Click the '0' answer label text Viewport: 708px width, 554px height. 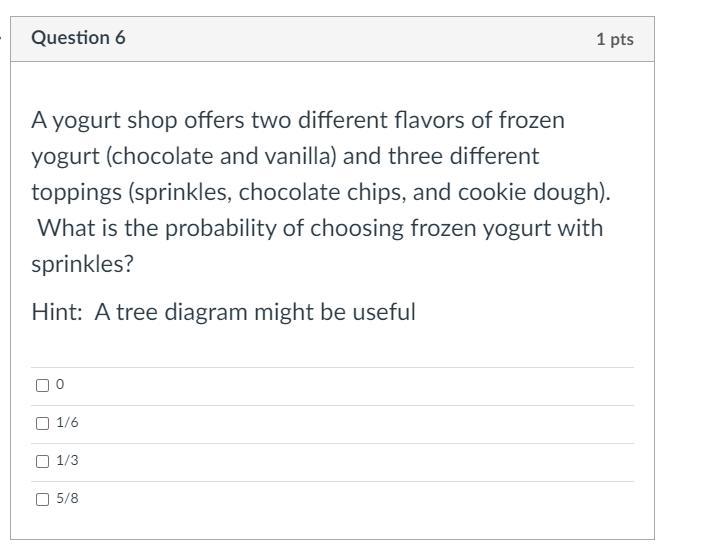(60, 385)
